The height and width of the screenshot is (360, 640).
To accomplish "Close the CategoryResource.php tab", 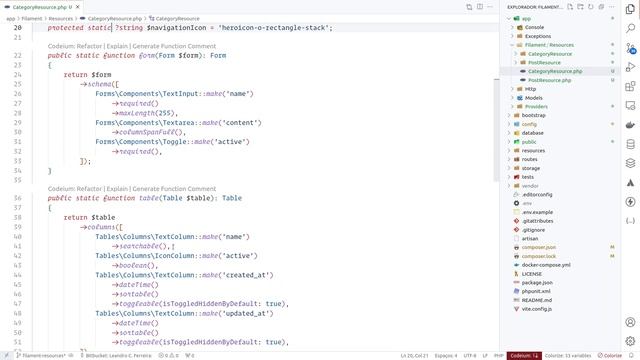I will (x=78, y=7).
